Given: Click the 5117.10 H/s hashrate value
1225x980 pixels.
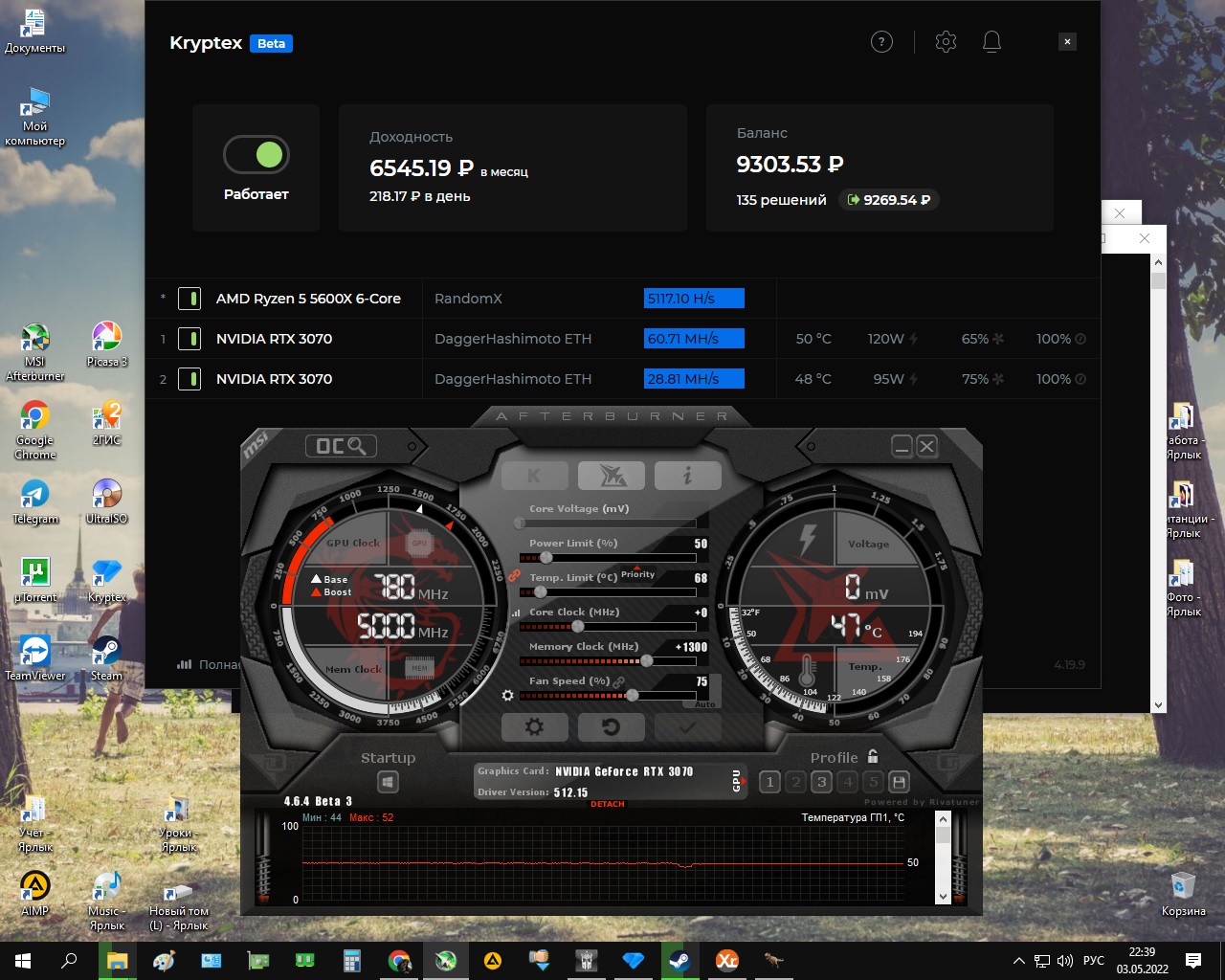Looking at the screenshot, I should coord(694,299).
